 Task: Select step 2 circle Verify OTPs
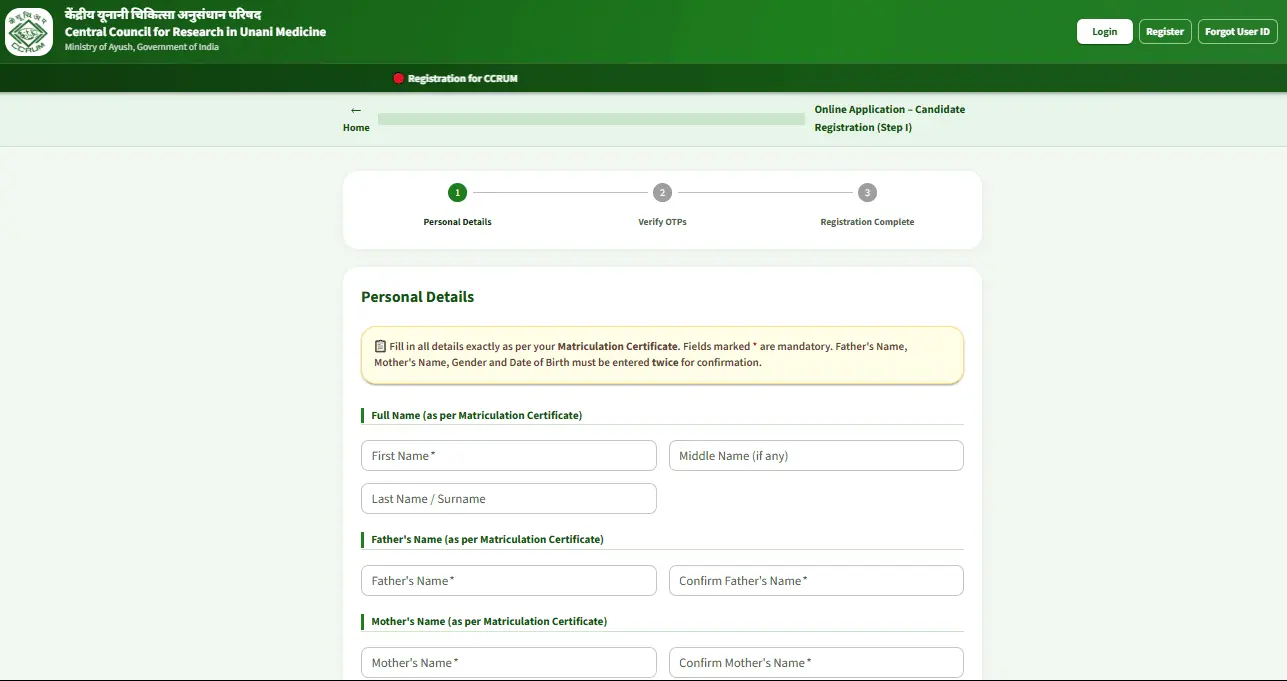click(662, 192)
